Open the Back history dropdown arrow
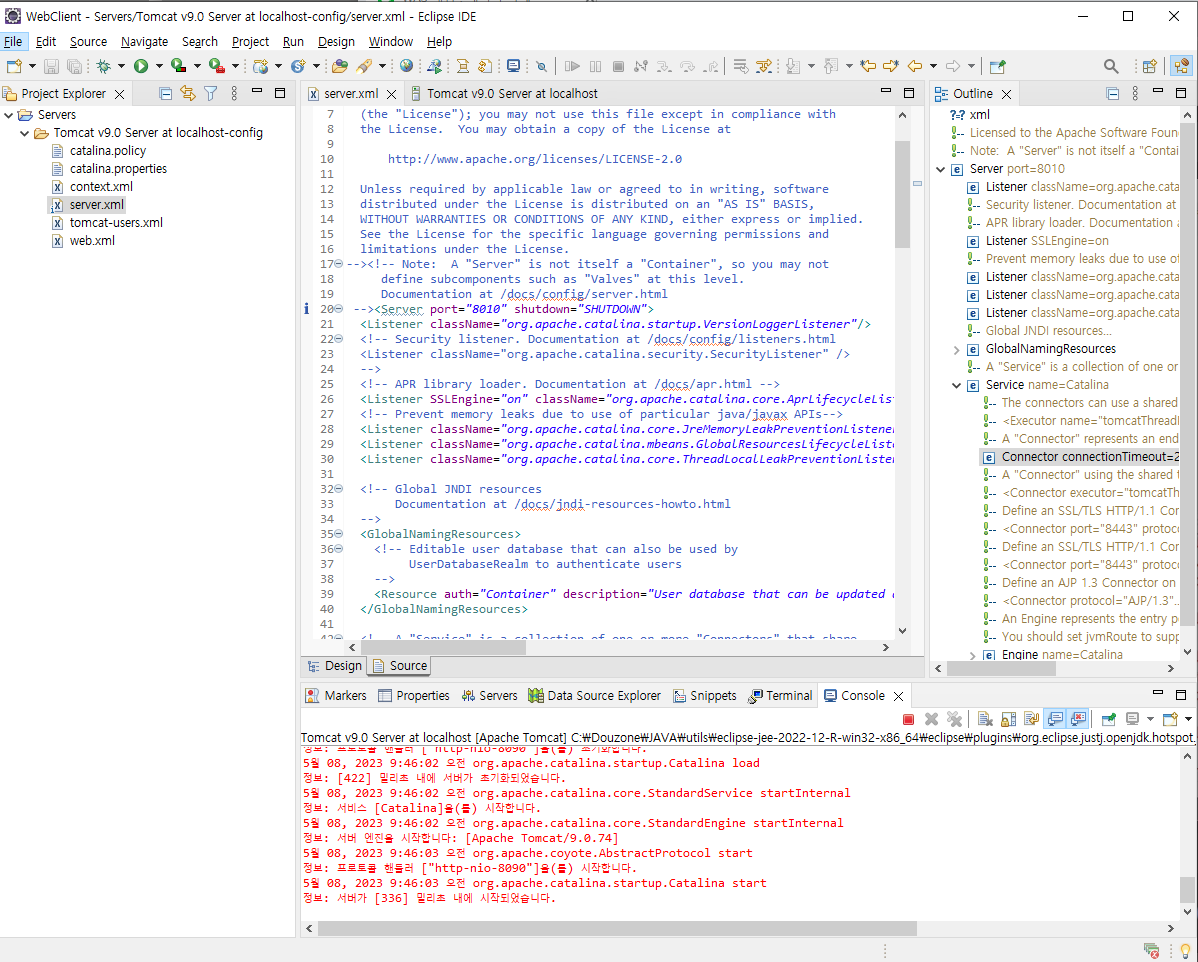Screen dimensions: 1198x962 [x=933, y=66]
